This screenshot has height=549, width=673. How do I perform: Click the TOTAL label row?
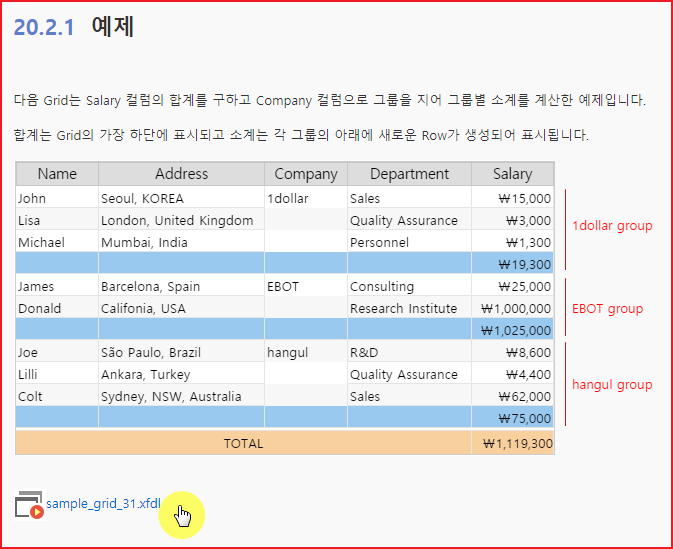click(243, 443)
